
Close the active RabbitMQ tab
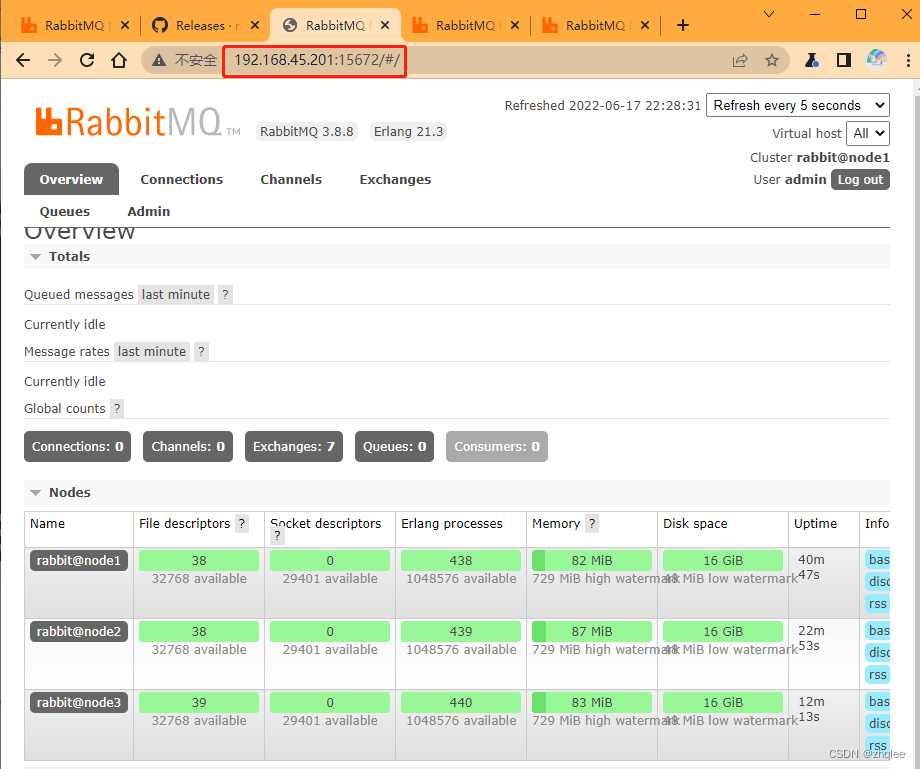pos(385,25)
